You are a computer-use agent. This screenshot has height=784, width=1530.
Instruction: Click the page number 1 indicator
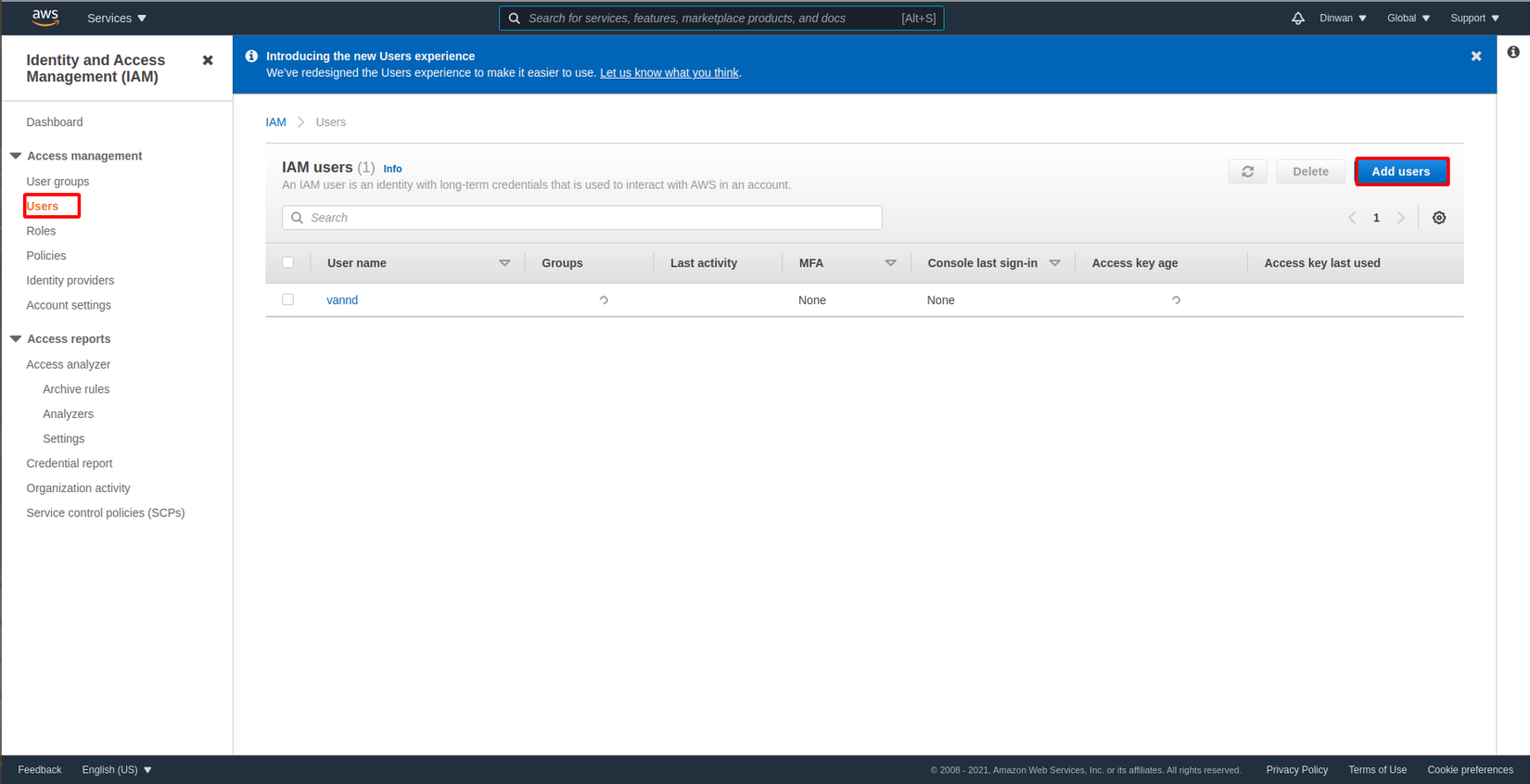click(x=1376, y=218)
